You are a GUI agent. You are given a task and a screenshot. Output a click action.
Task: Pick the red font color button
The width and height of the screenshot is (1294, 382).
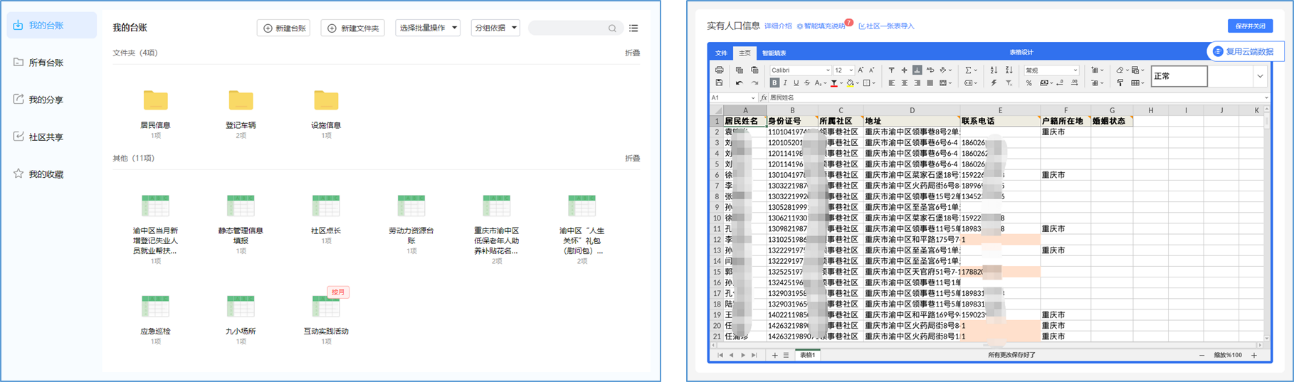click(x=834, y=83)
